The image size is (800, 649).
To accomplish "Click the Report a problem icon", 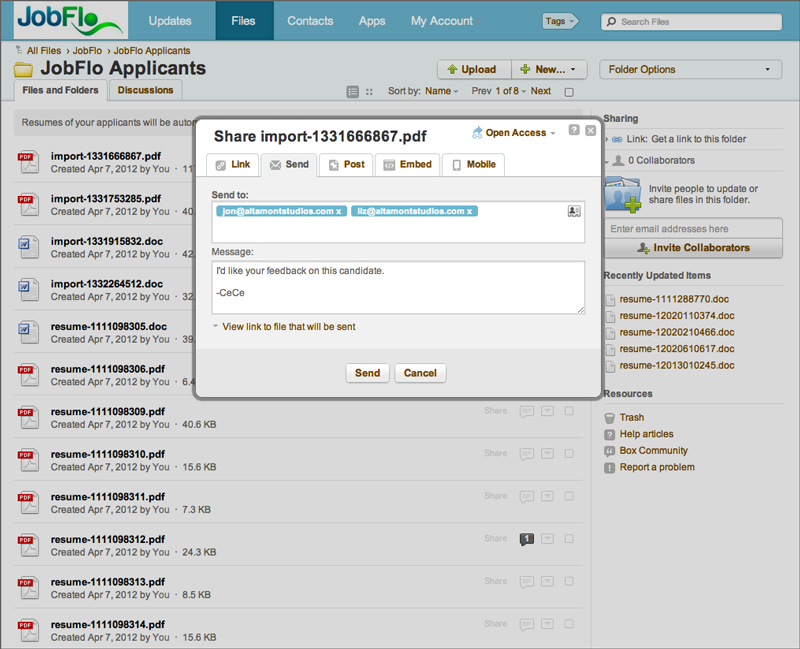I will click(x=609, y=468).
